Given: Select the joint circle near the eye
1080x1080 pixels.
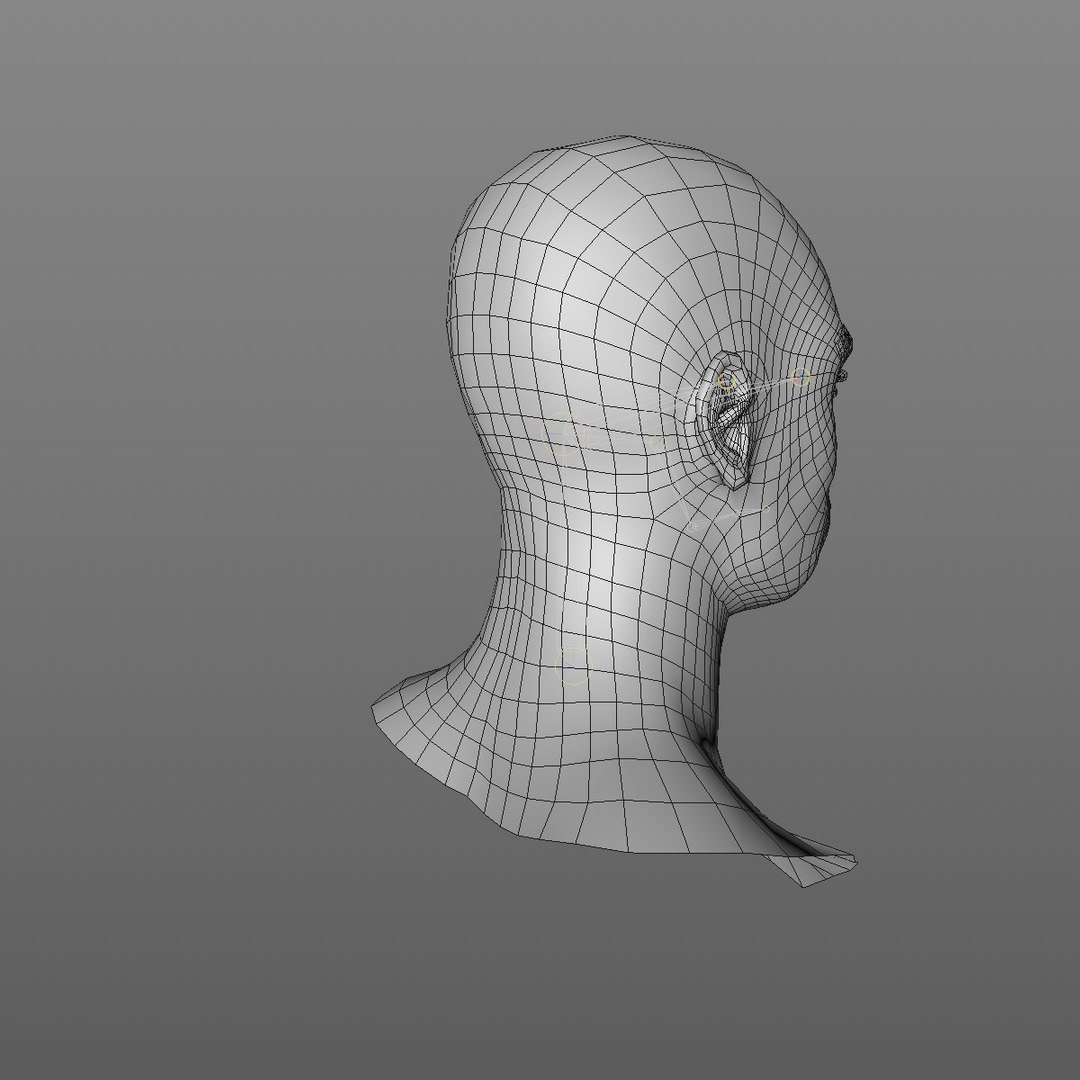Looking at the screenshot, I should pos(800,377).
